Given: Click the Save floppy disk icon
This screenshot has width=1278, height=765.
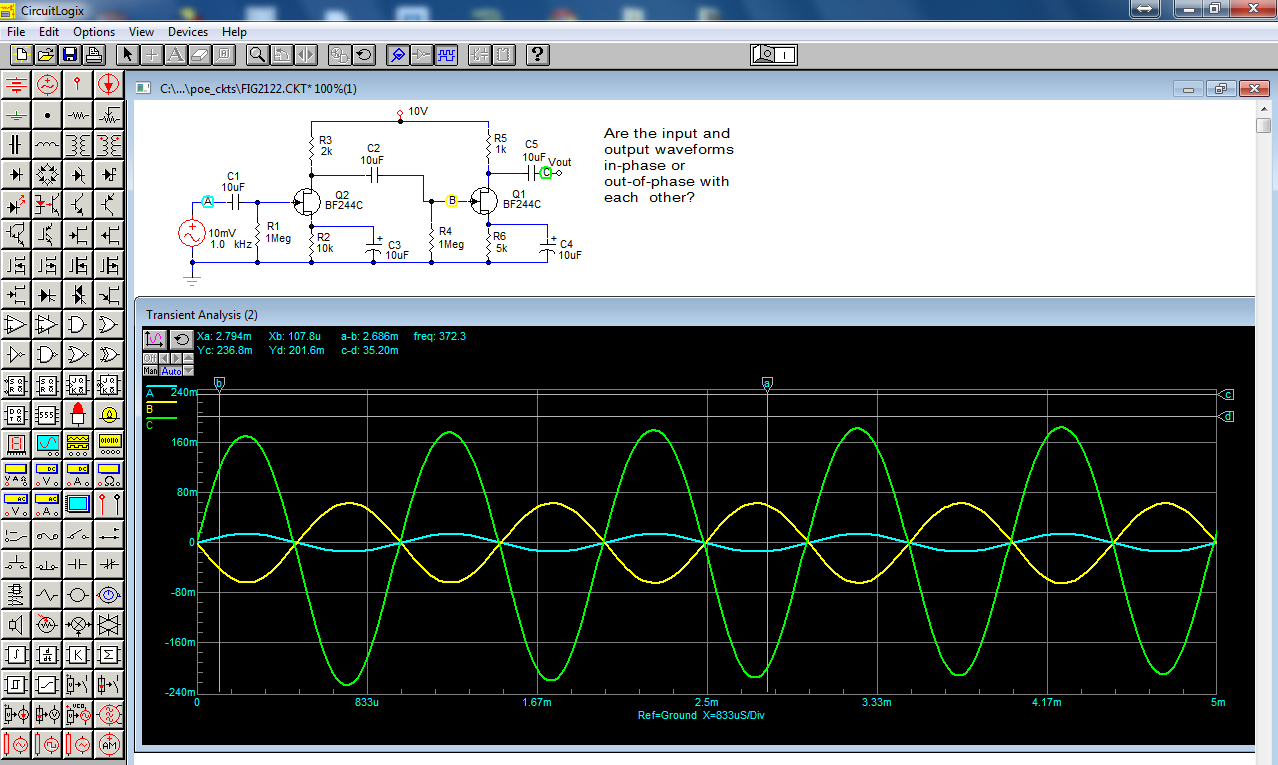Looking at the screenshot, I should (x=70, y=55).
